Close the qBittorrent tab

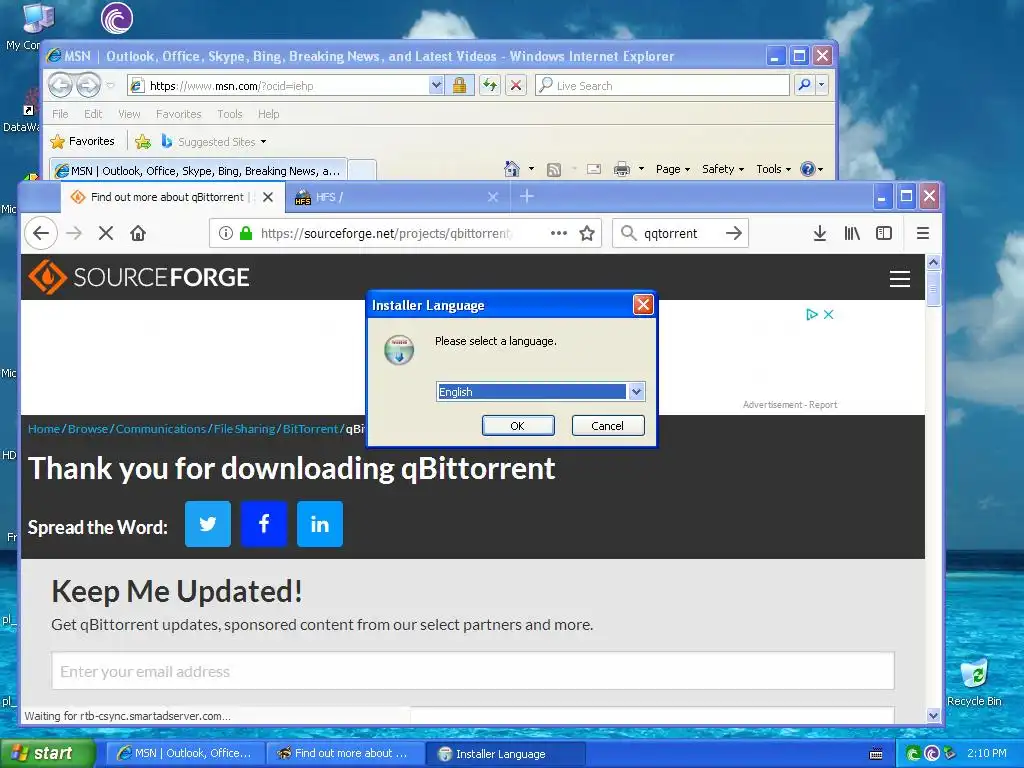(x=268, y=197)
